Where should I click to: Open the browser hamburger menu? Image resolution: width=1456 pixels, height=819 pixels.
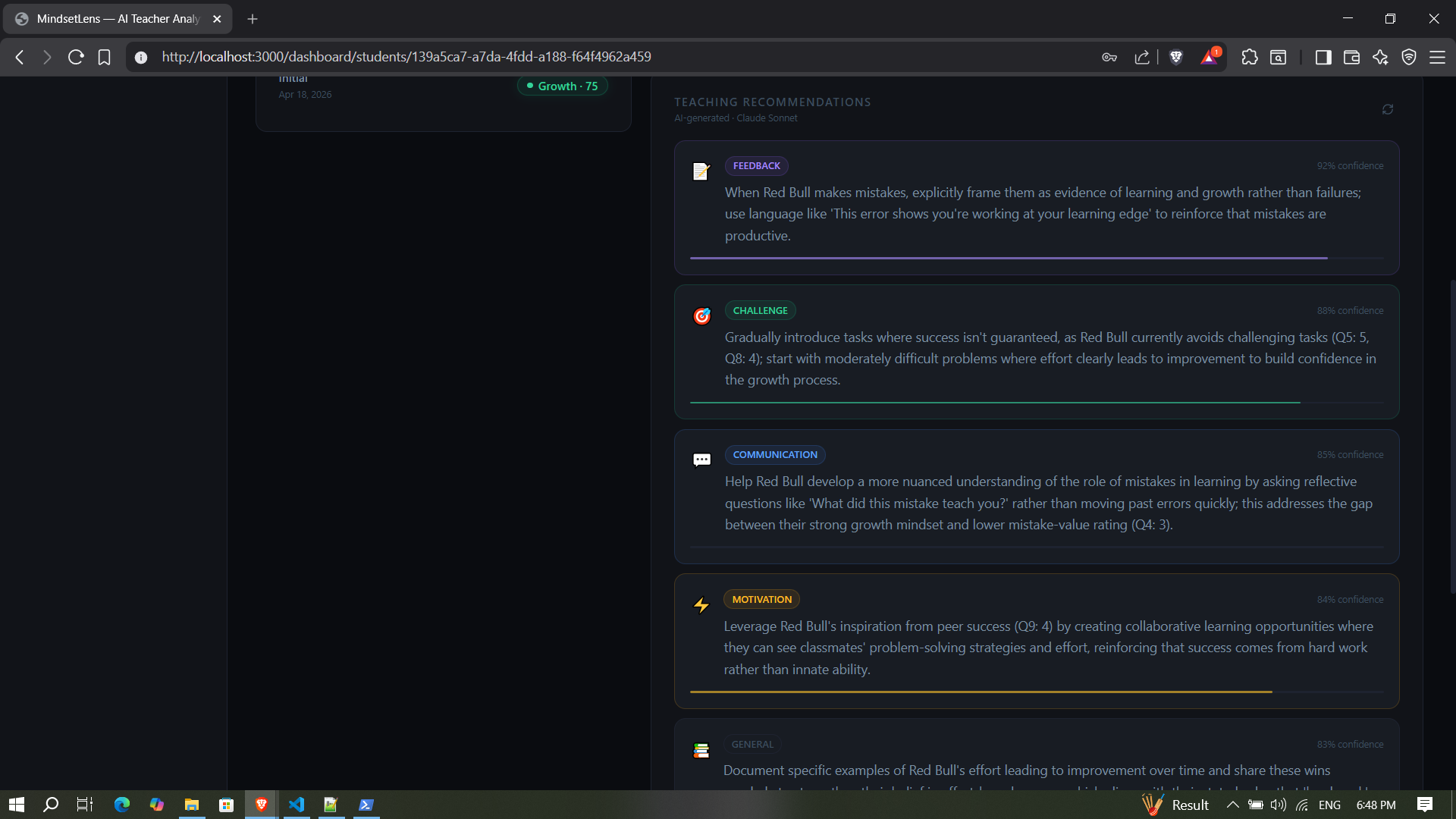coord(1437,57)
